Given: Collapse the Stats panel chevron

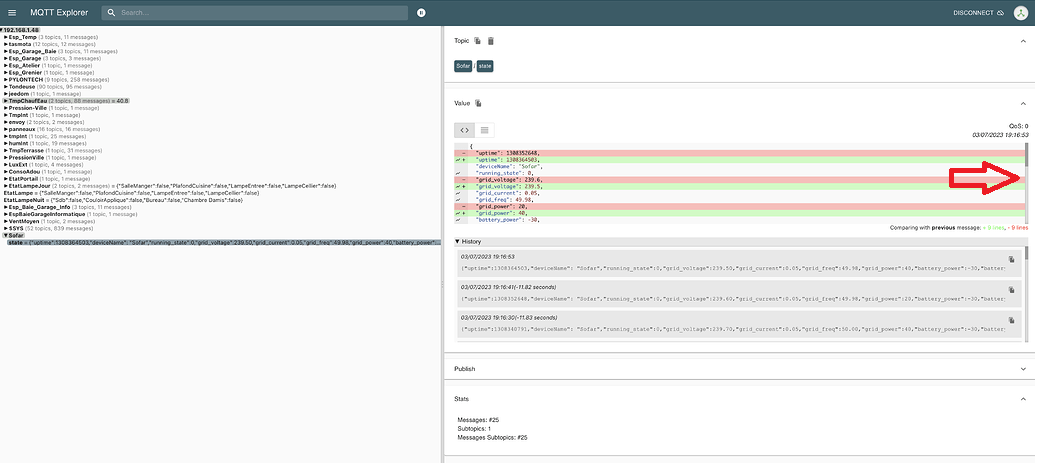Looking at the screenshot, I should tap(1023, 399).
